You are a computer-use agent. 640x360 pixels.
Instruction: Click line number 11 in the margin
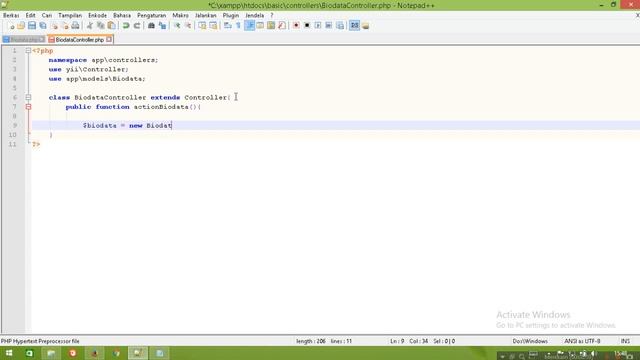click(13, 144)
